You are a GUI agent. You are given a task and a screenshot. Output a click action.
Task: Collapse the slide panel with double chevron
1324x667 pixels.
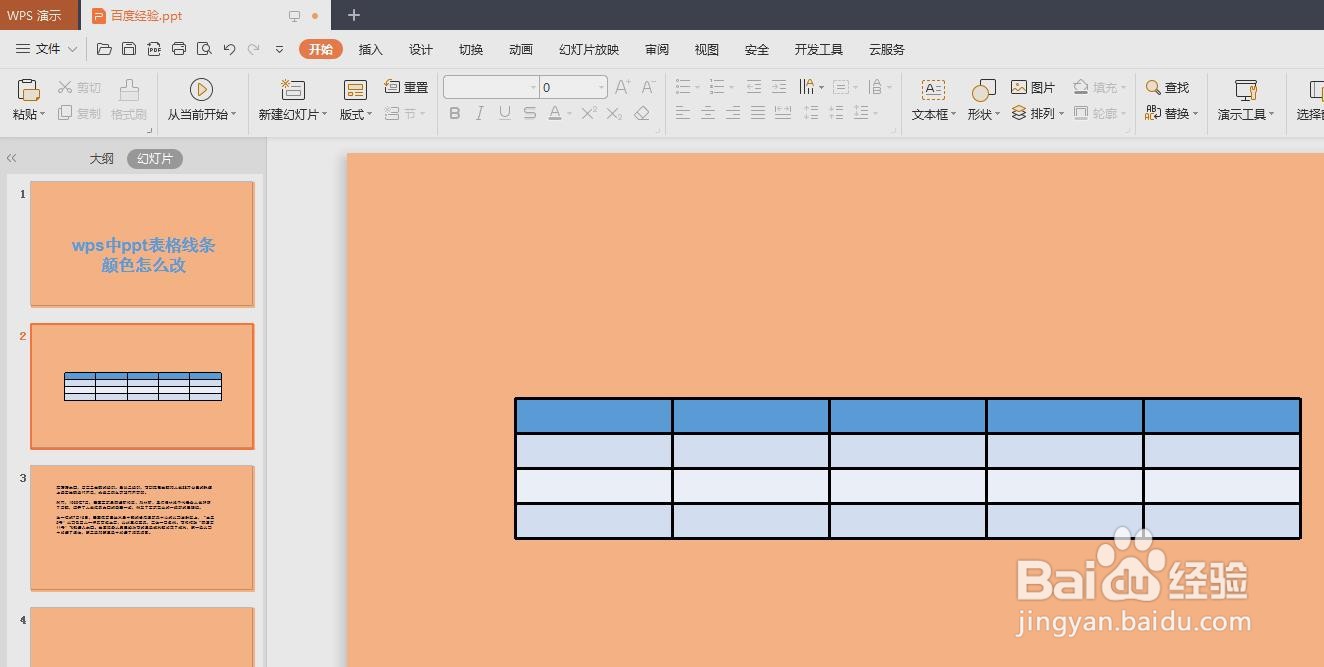pos(12,158)
